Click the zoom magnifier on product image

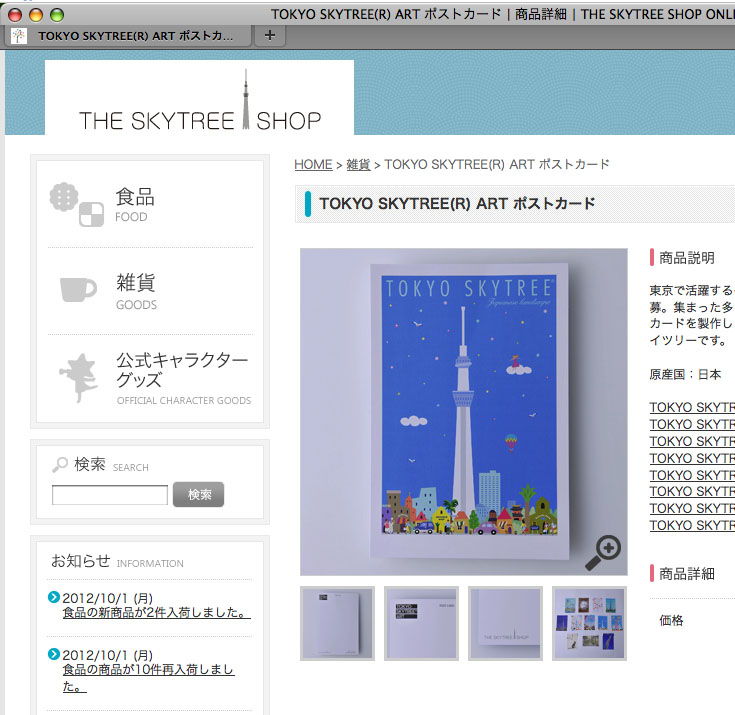(x=603, y=553)
